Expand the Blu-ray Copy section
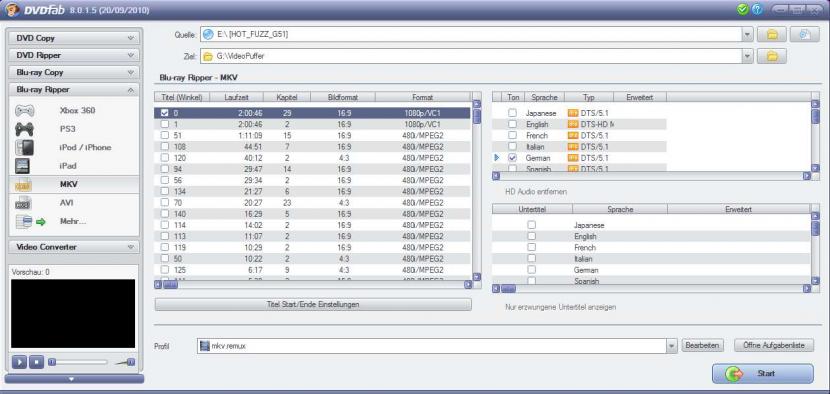830x394 pixels. click(x=74, y=73)
